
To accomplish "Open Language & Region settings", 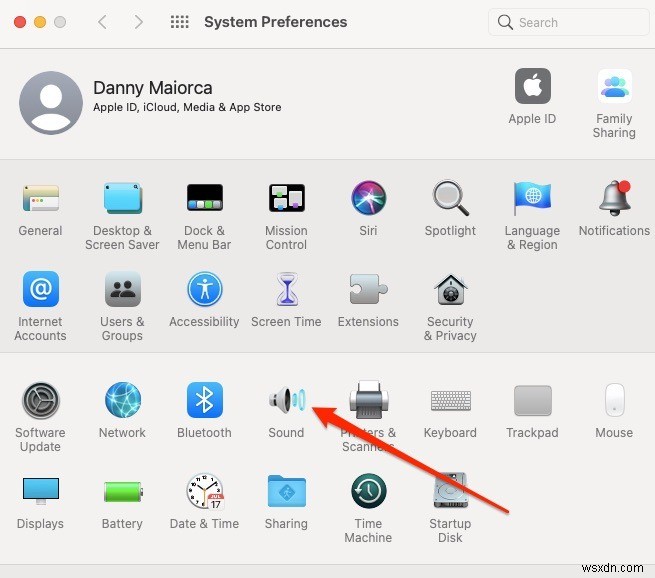I will [x=532, y=198].
